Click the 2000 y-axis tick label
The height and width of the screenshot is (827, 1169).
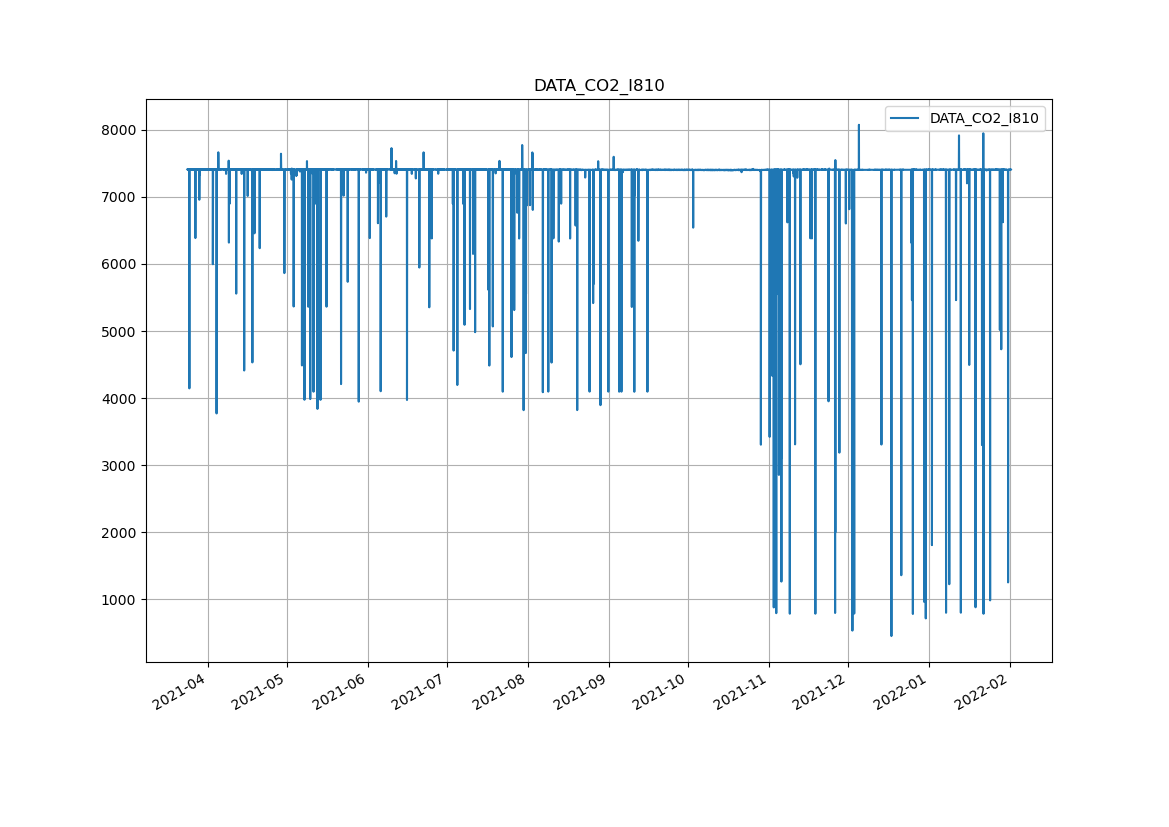tap(119, 532)
